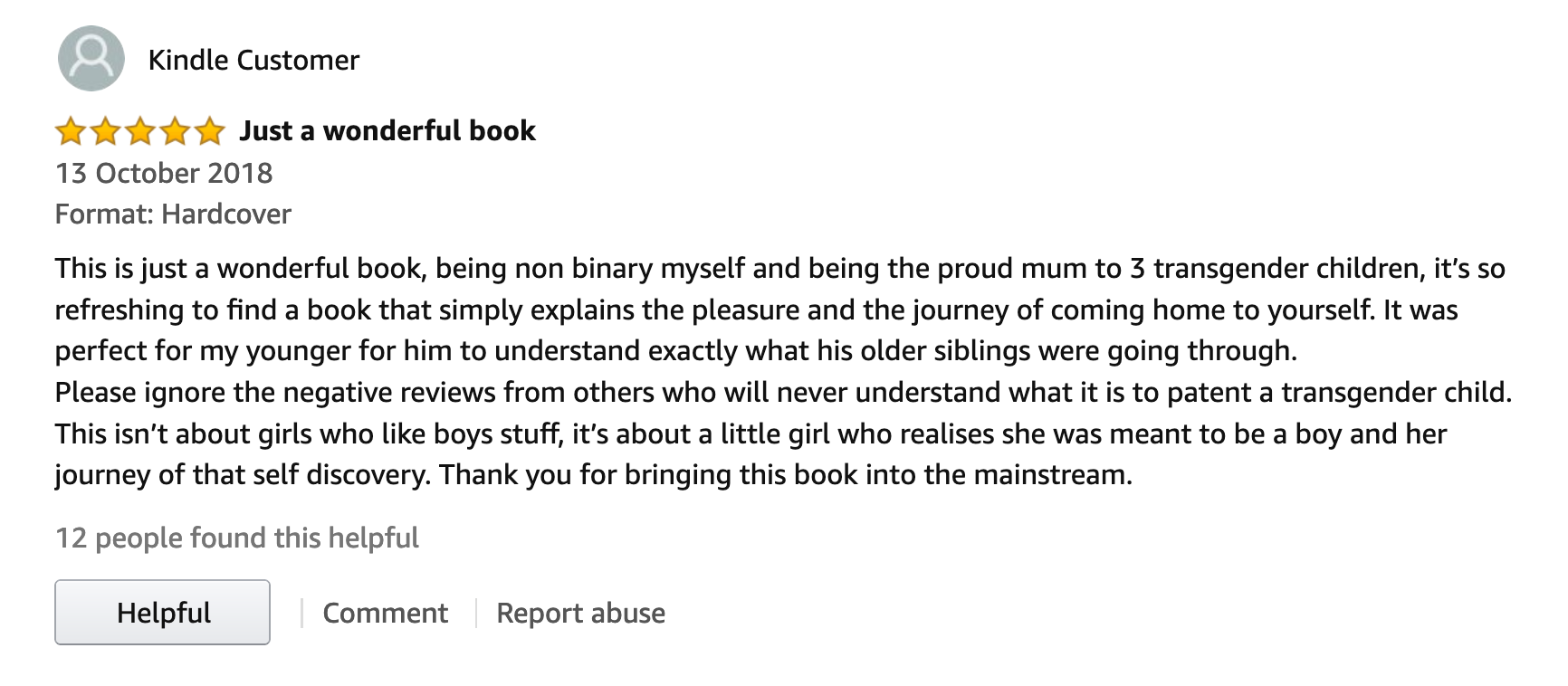This screenshot has width=1568, height=686.
Task: Click the fifth gold rating star
Action: pos(209,132)
